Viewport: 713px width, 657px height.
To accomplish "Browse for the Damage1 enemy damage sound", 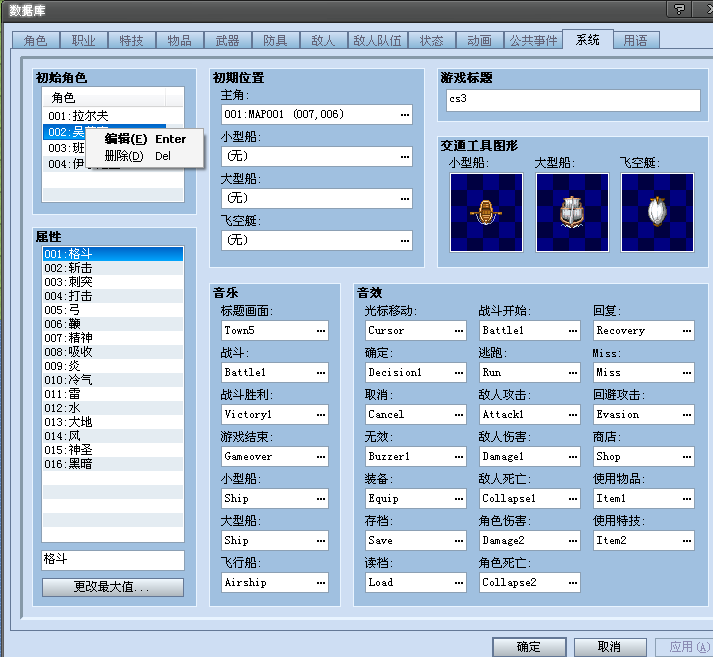I will coord(573,456).
